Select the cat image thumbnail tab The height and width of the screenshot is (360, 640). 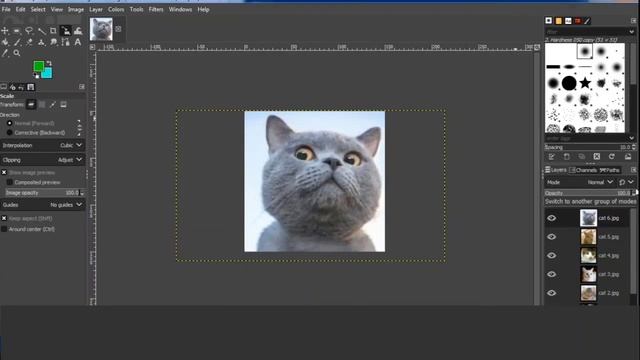101,29
